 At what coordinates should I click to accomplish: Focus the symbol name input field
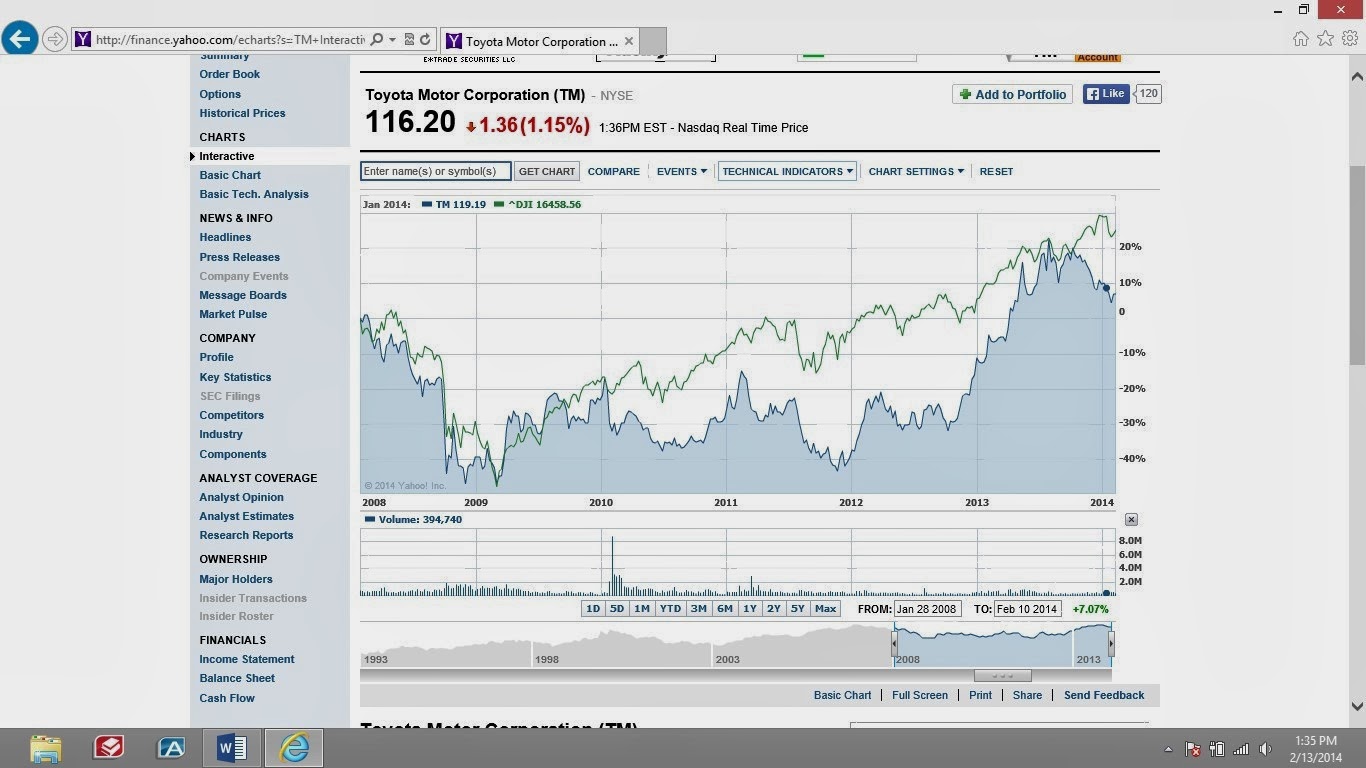coord(436,171)
